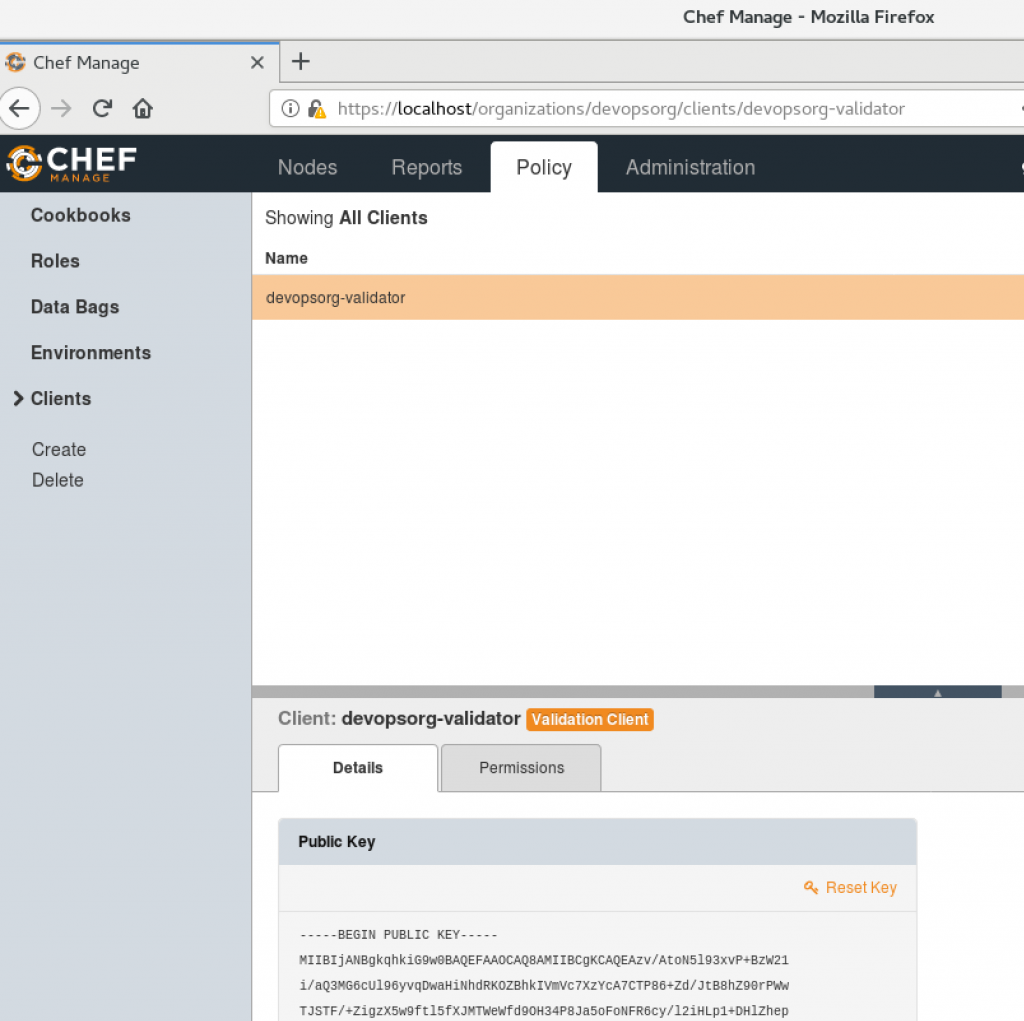Click the BEGIN PUBLIC KEY line

tap(398, 935)
